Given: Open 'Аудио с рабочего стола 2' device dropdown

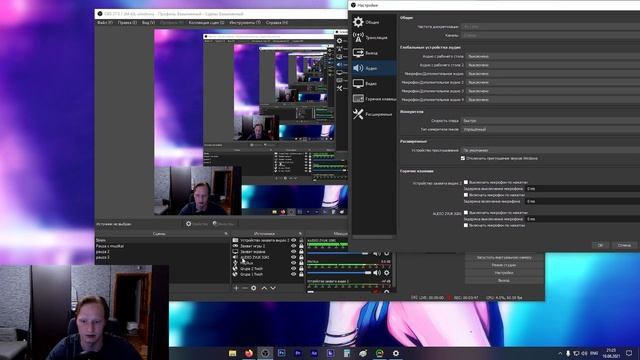Looking at the screenshot, I should [553, 65].
